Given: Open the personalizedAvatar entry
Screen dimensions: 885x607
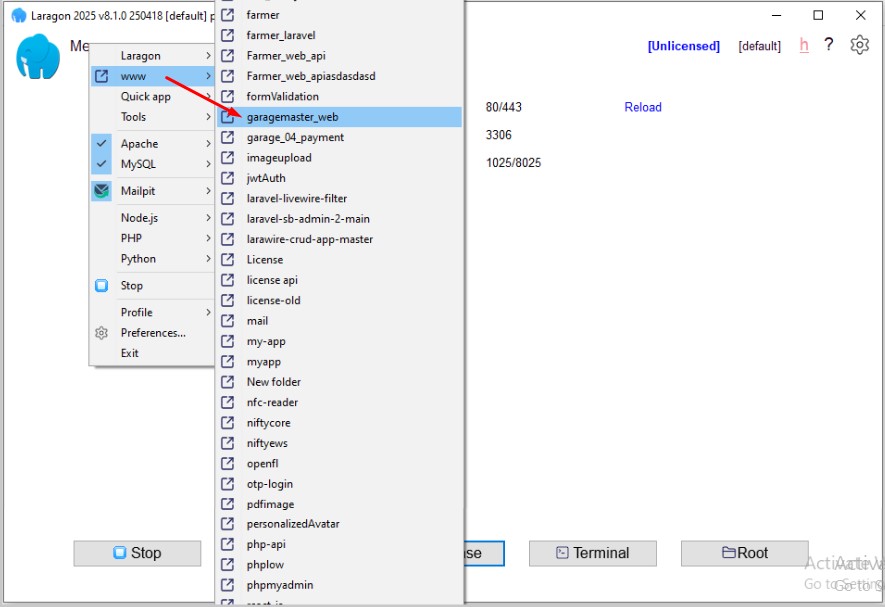Looking at the screenshot, I should pyautogui.click(x=339, y=523).
